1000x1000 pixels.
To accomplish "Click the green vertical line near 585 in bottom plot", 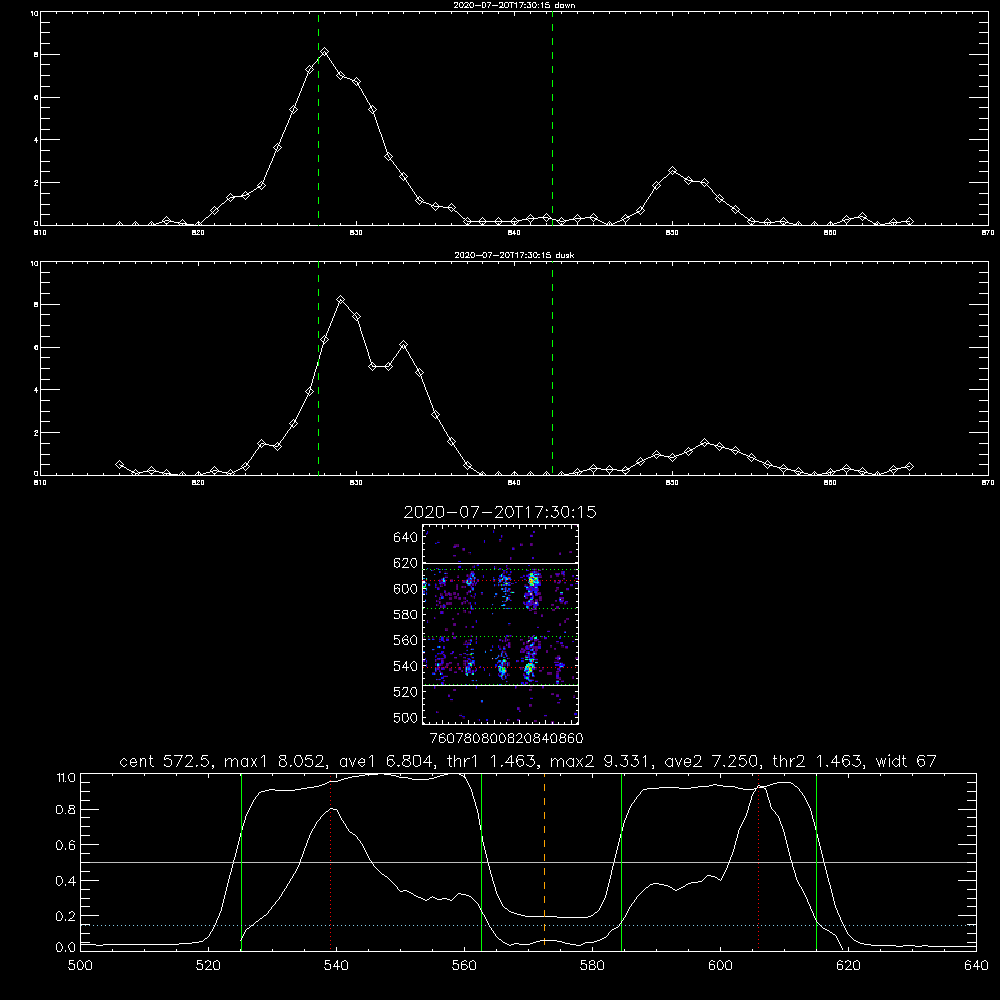I will coord(621,861).
